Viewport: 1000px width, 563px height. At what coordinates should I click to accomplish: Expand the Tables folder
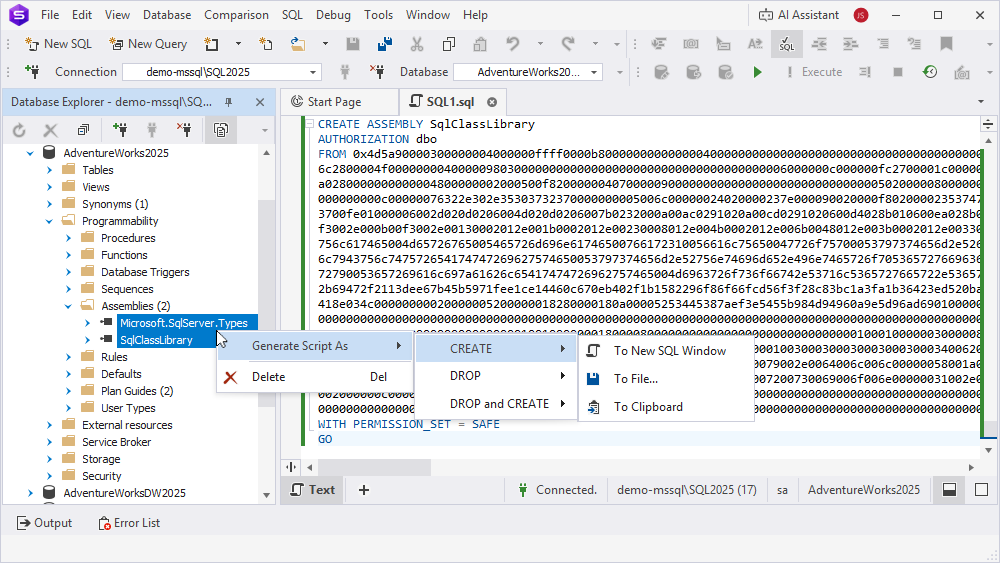pyautogui.click(x=49, y=170)
